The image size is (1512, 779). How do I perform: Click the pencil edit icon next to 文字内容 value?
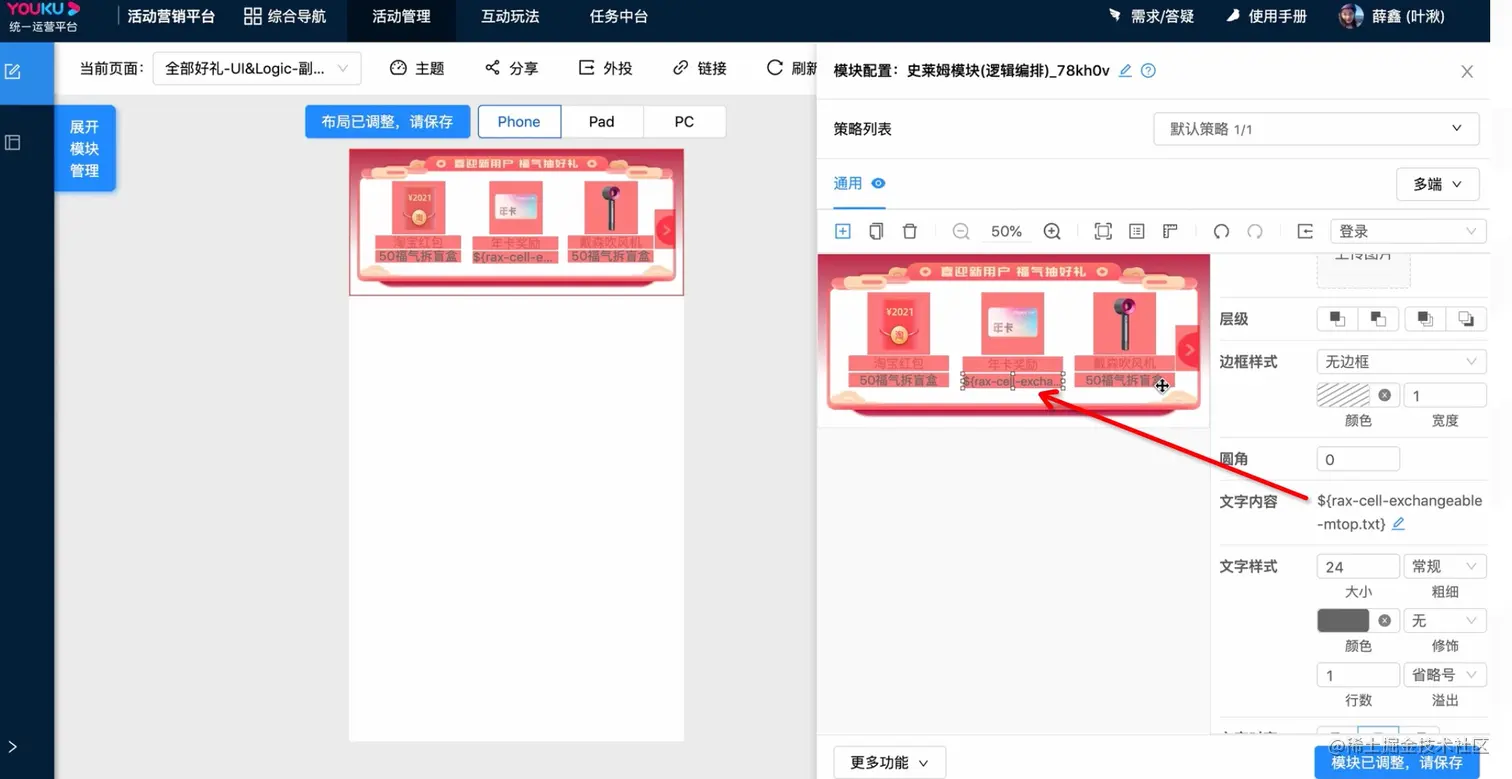tap(1398, 523)
